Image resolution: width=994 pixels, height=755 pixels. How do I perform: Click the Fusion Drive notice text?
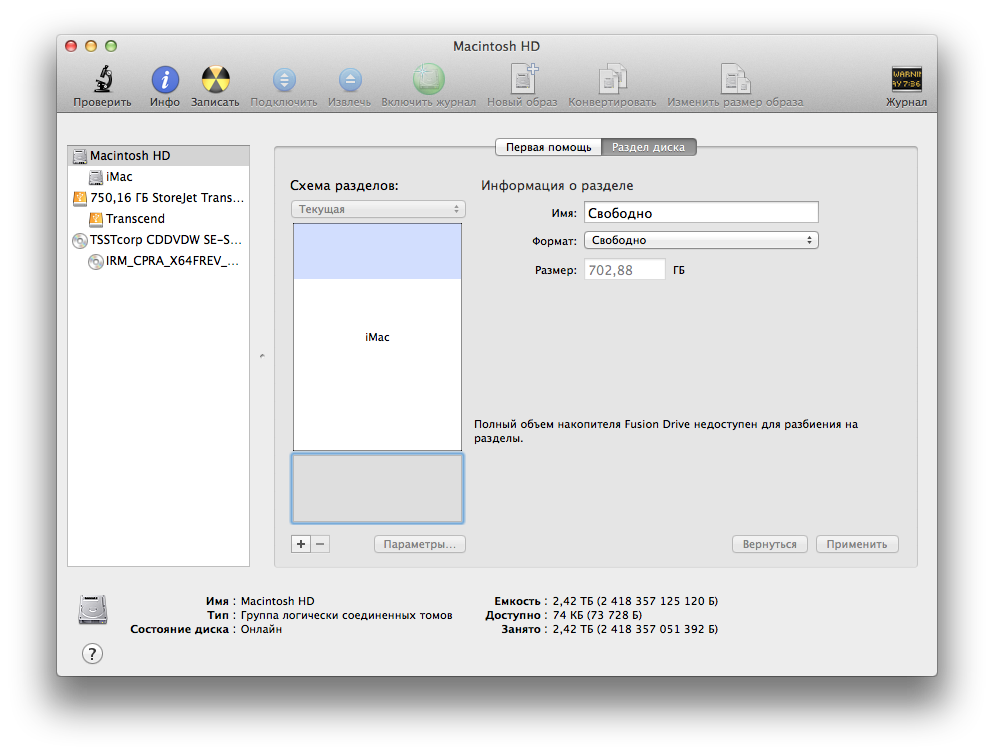666,431
